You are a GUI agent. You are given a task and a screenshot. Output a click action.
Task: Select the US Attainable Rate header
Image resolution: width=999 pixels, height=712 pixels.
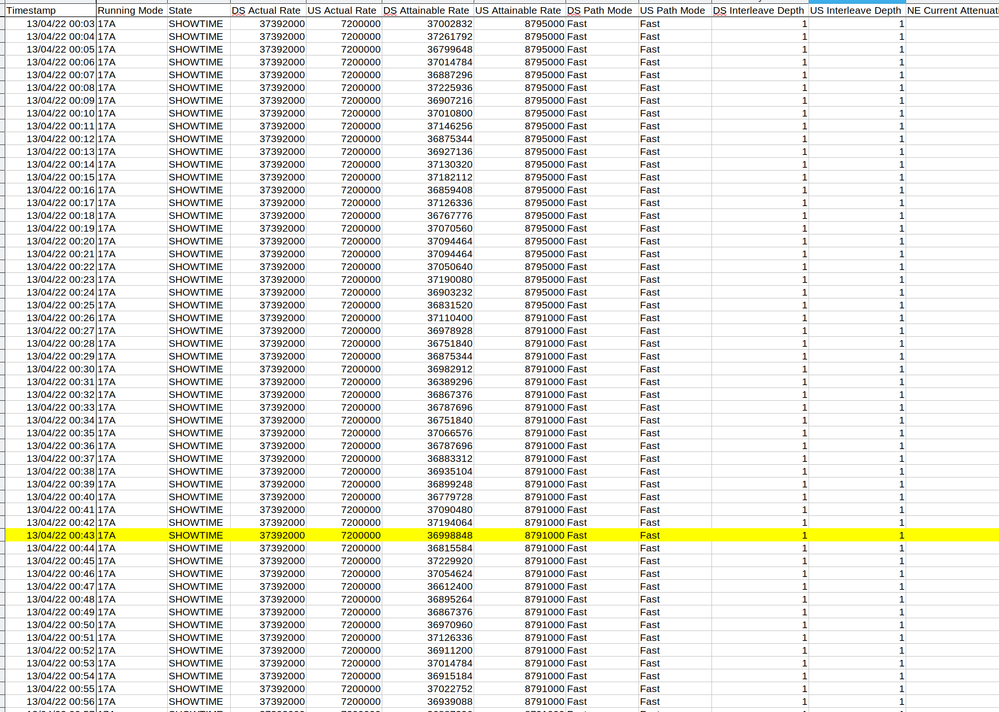click(x=519, y=10)
